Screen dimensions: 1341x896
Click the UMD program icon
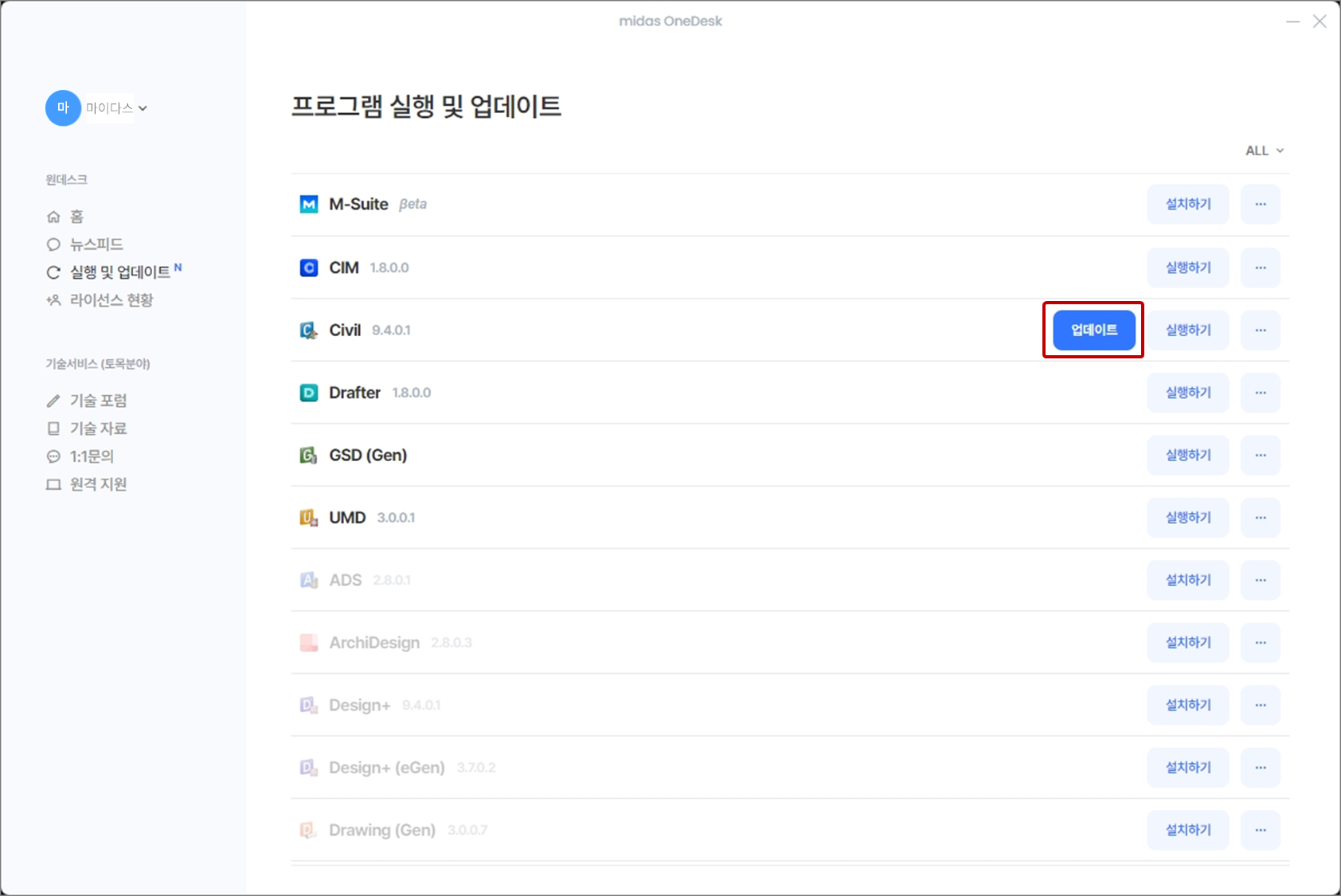(309, 518)
